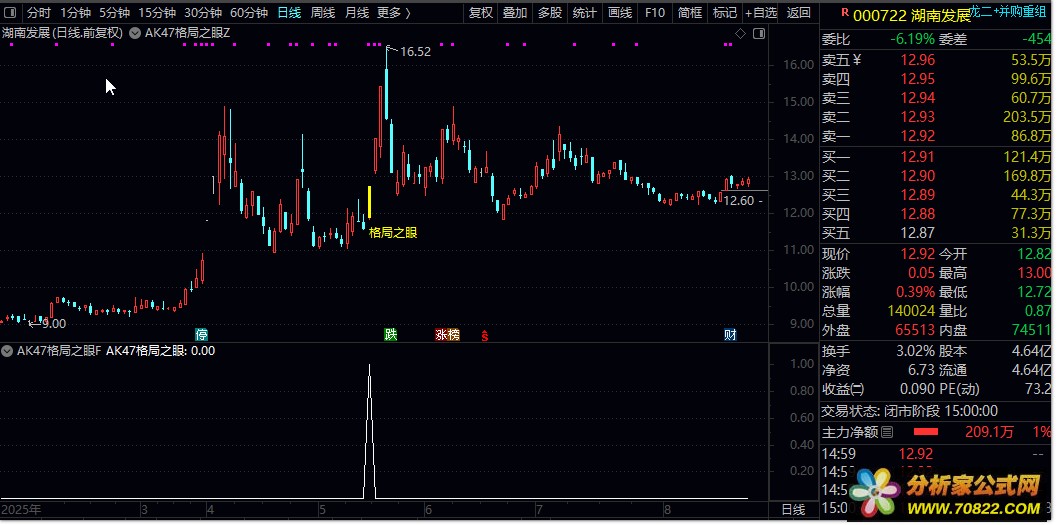The width and height of the screenshot is (1057, 525).
Task: Click the 复权 toolbar button
Action: point(481,12)
